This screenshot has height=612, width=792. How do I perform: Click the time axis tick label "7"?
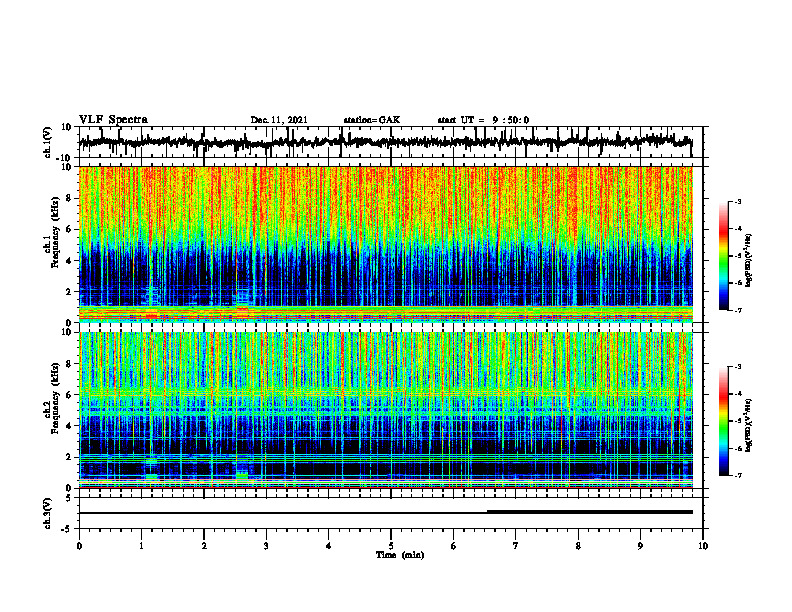(x=516, y=546)
